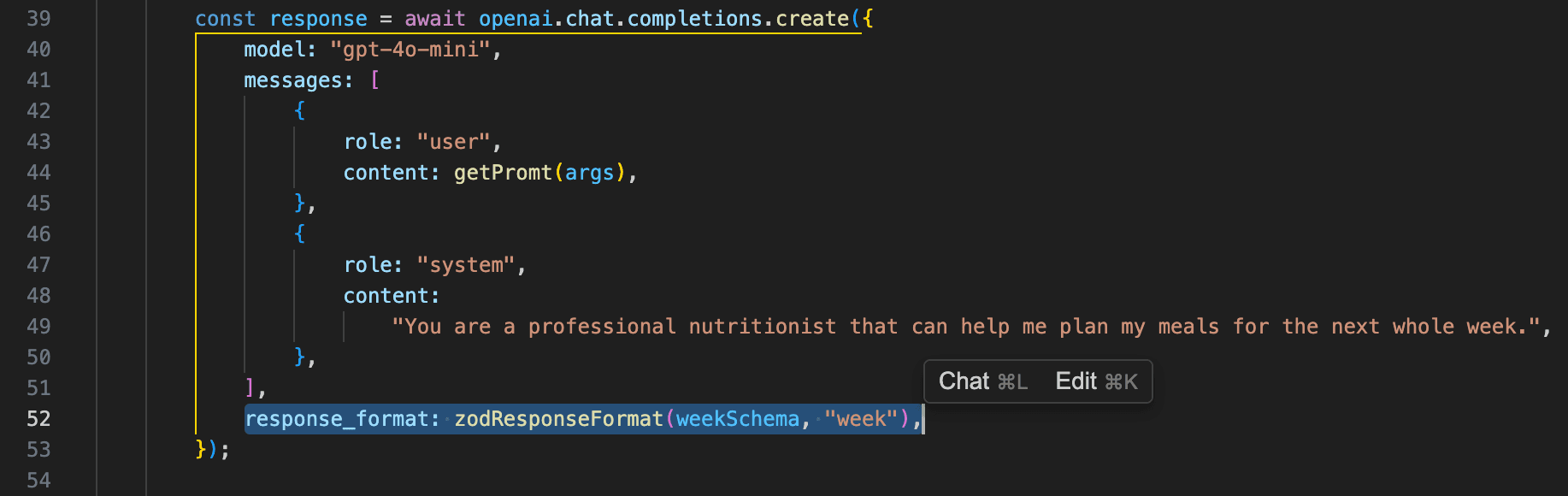Place cursor on "gpt-4o-mini" model string

click(x=410, y=50)
